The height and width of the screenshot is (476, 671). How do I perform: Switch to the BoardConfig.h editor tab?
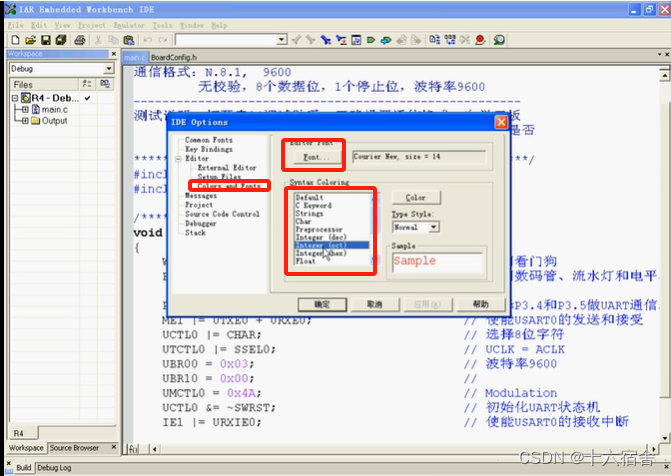point(174,57)
